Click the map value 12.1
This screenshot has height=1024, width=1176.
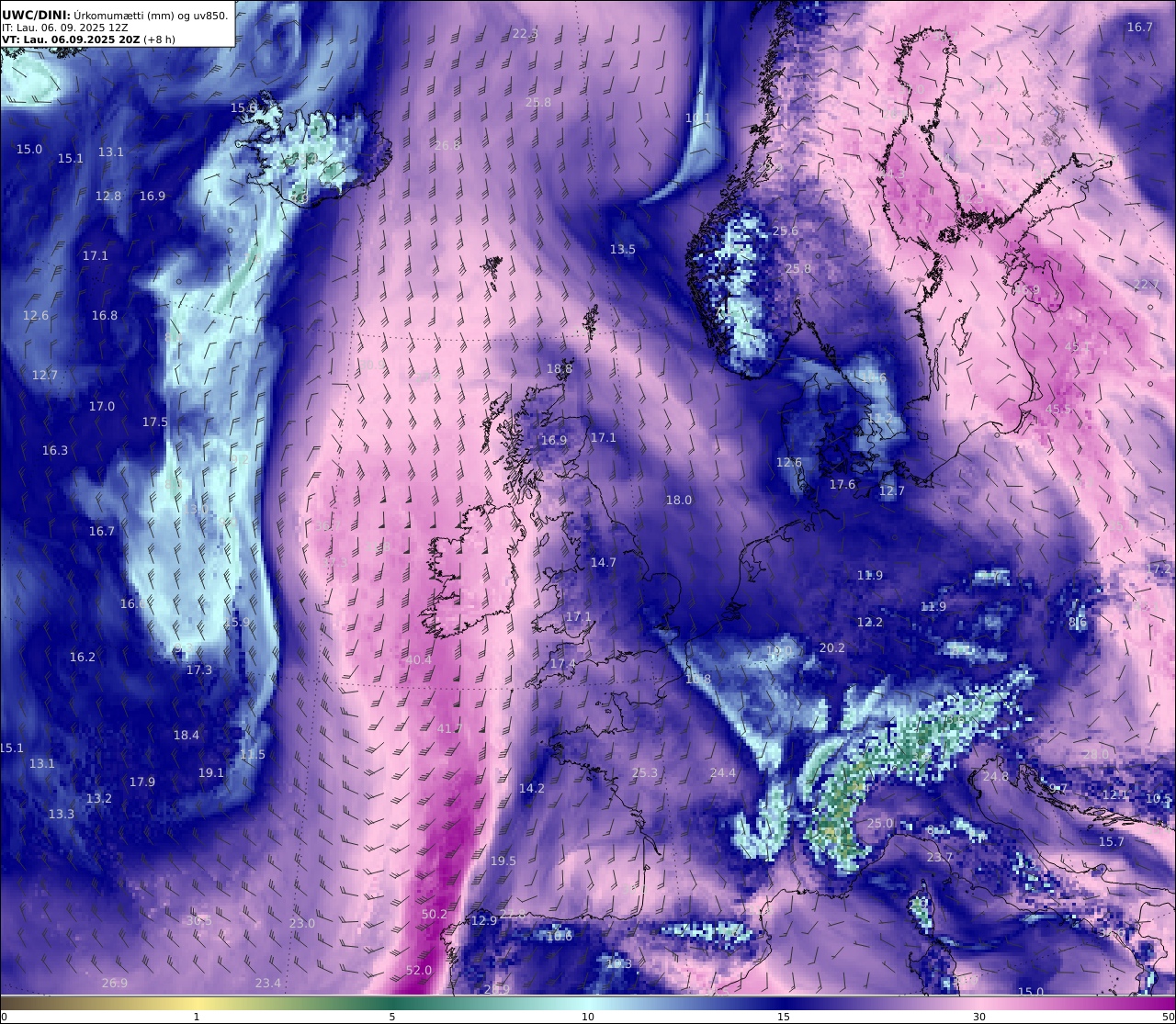pyautogui.click(x=1115, y=795)
